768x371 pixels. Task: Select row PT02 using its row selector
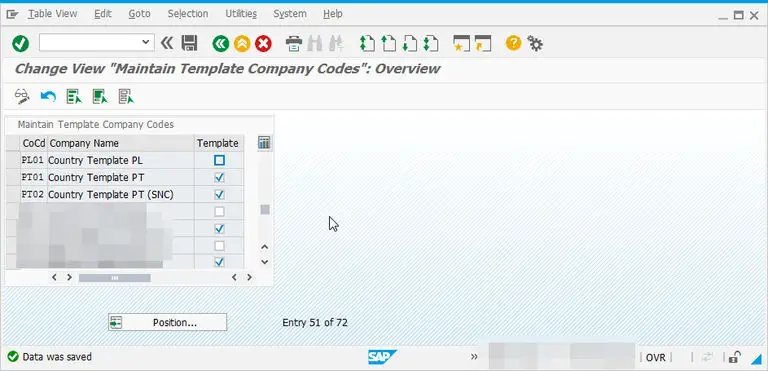13,195
